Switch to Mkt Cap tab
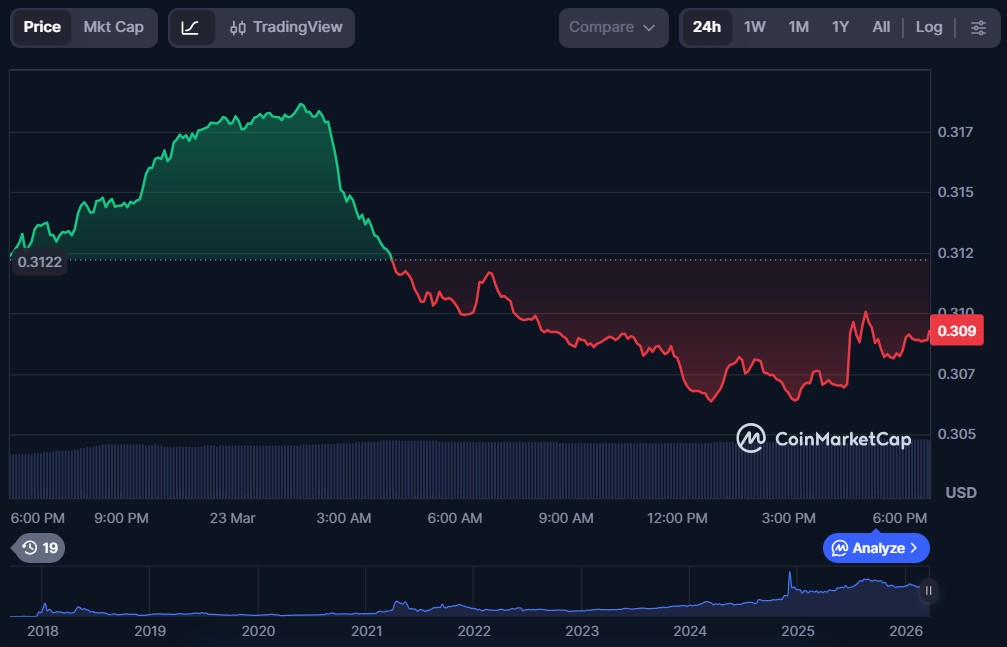Image resolution: width=1007 pixels, height=647 pixels. (x=113, y=27)
